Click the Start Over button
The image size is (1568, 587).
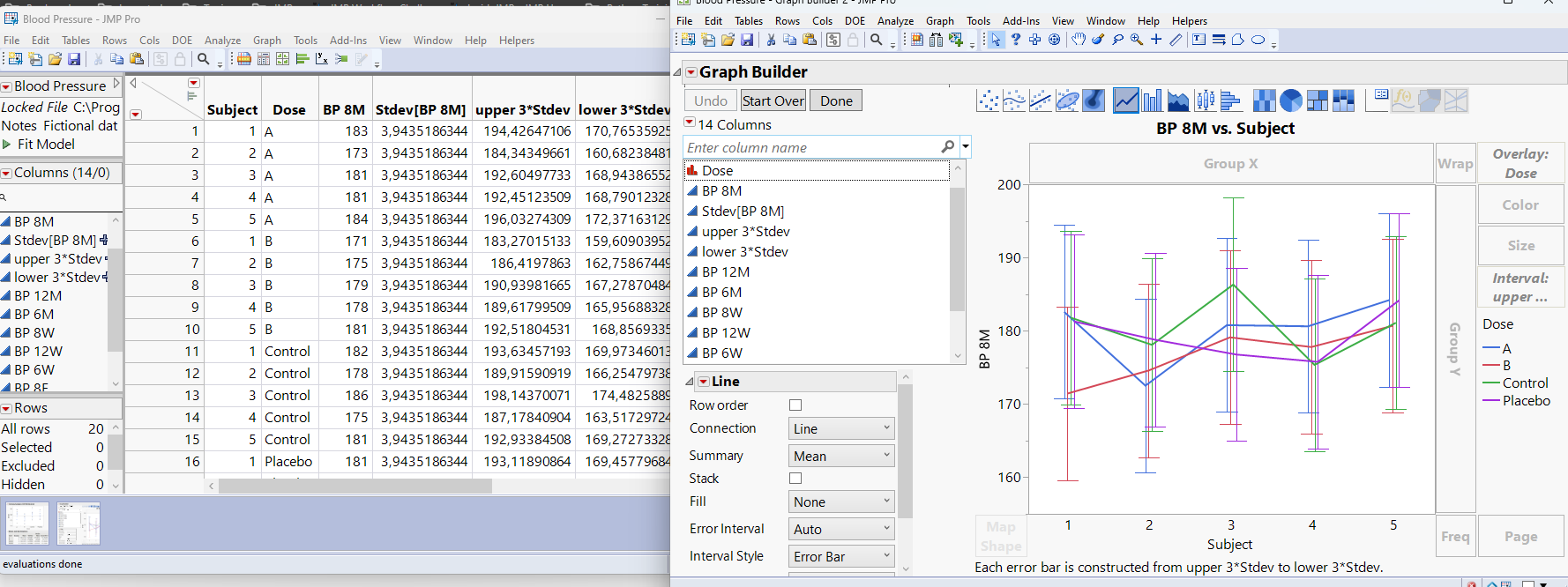click(773, 100)
